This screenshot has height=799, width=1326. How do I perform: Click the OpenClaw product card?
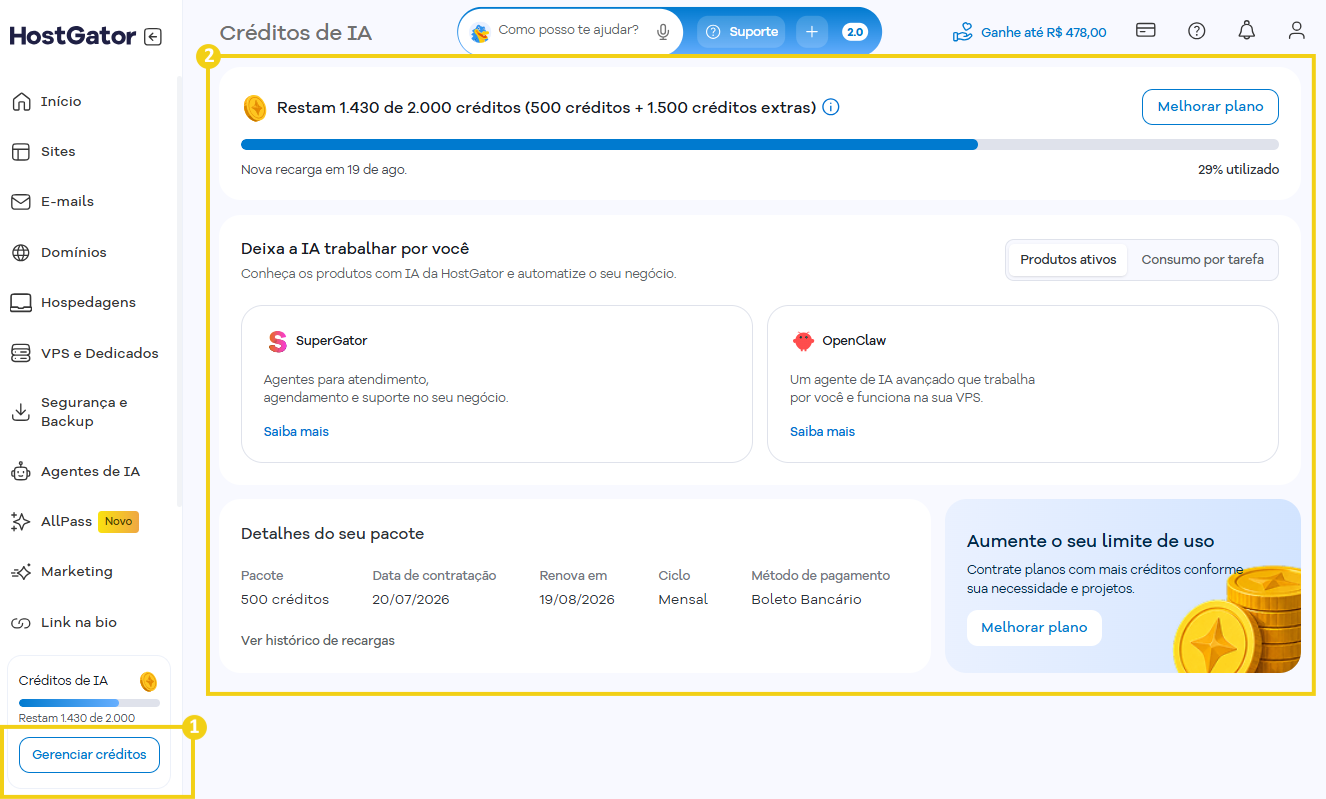click(1023, 384)
